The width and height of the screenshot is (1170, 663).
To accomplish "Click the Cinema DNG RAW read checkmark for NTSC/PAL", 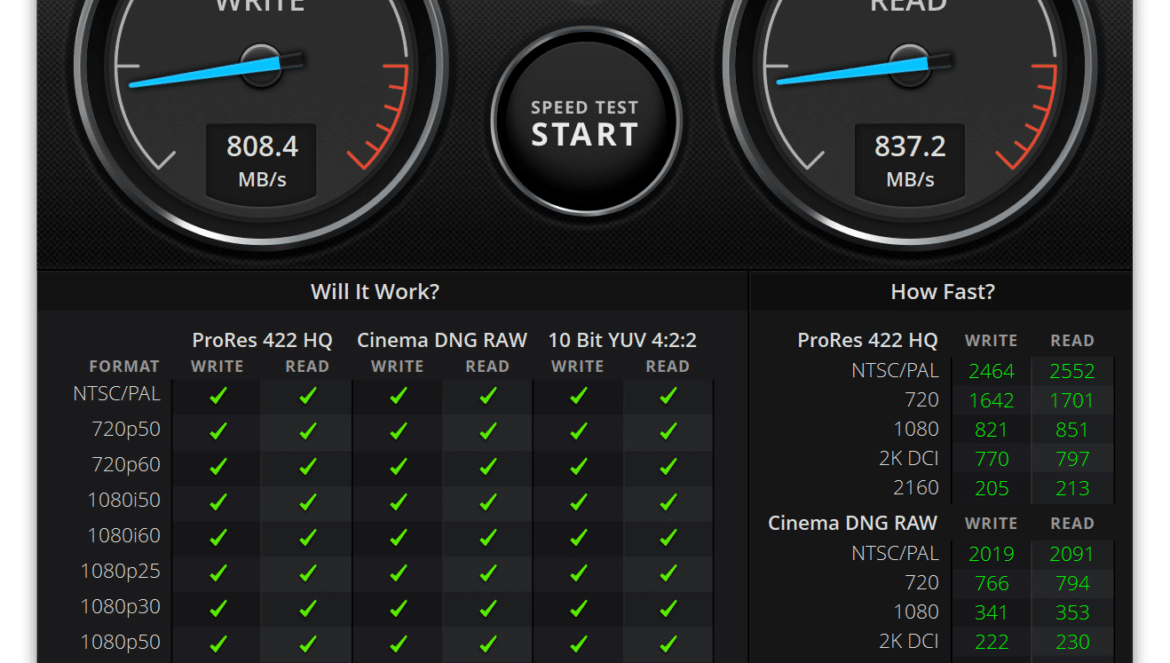I will click(488, 395).
